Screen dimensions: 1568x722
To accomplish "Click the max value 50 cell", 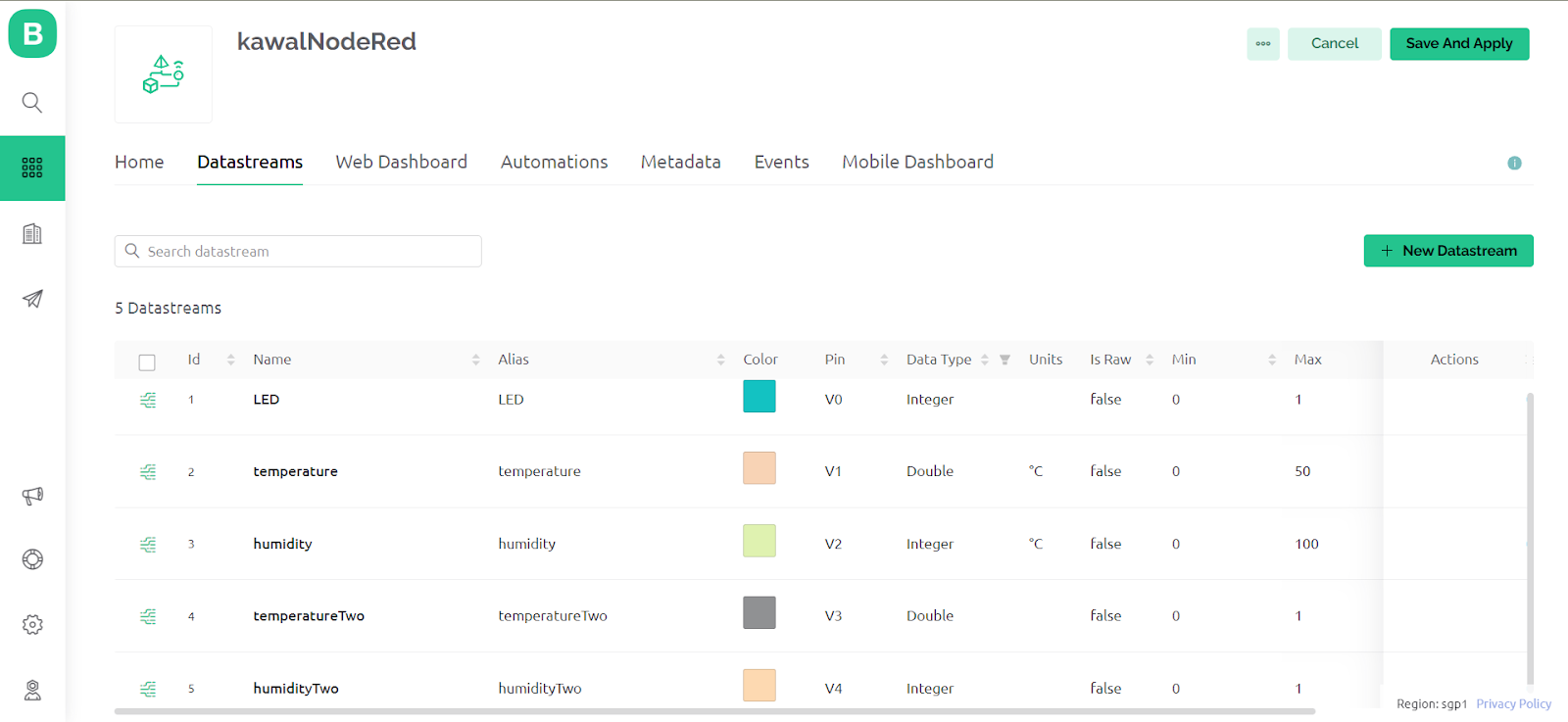I will [1302, 472].
